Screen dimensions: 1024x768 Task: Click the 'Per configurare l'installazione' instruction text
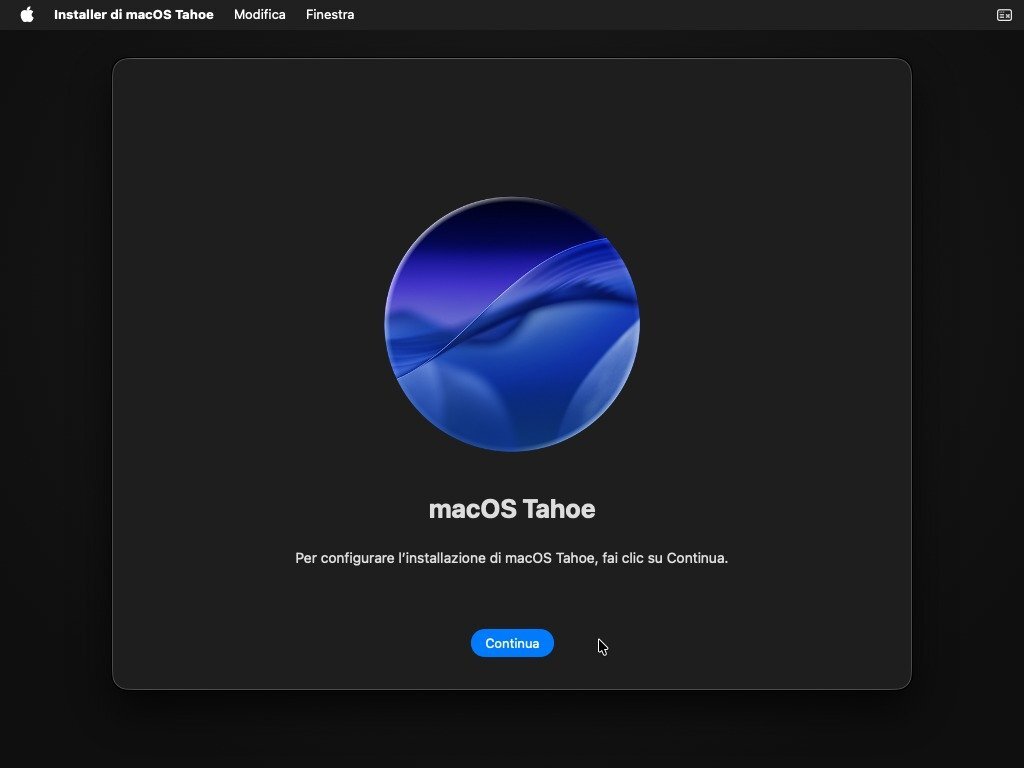coord(511,558)
